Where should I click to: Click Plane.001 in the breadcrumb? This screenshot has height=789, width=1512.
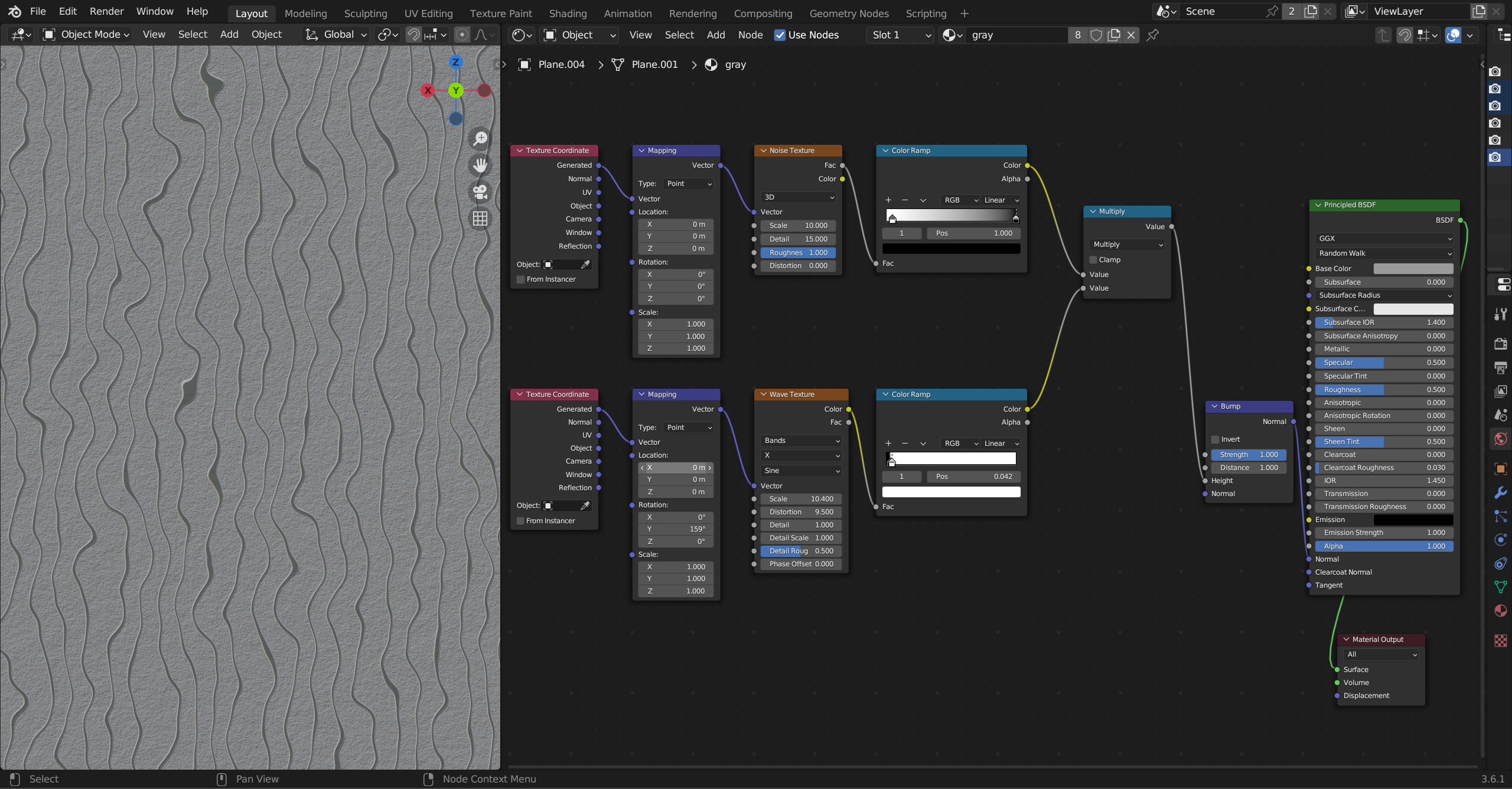click(654, 64)
